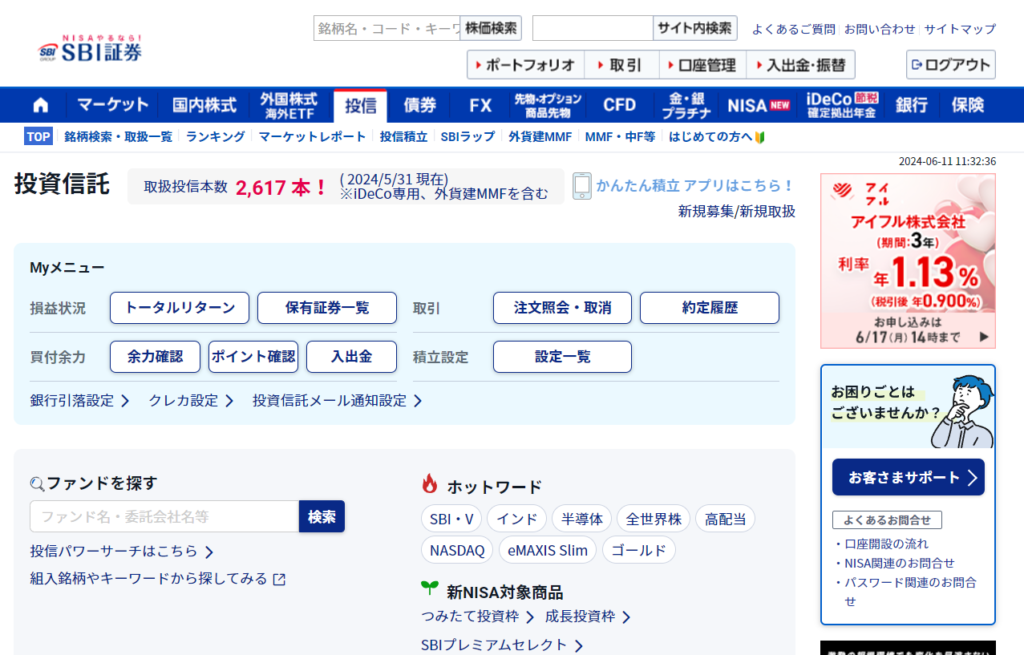Open the アイフル株式会社 bond advertisement banner

coord(907,261)
